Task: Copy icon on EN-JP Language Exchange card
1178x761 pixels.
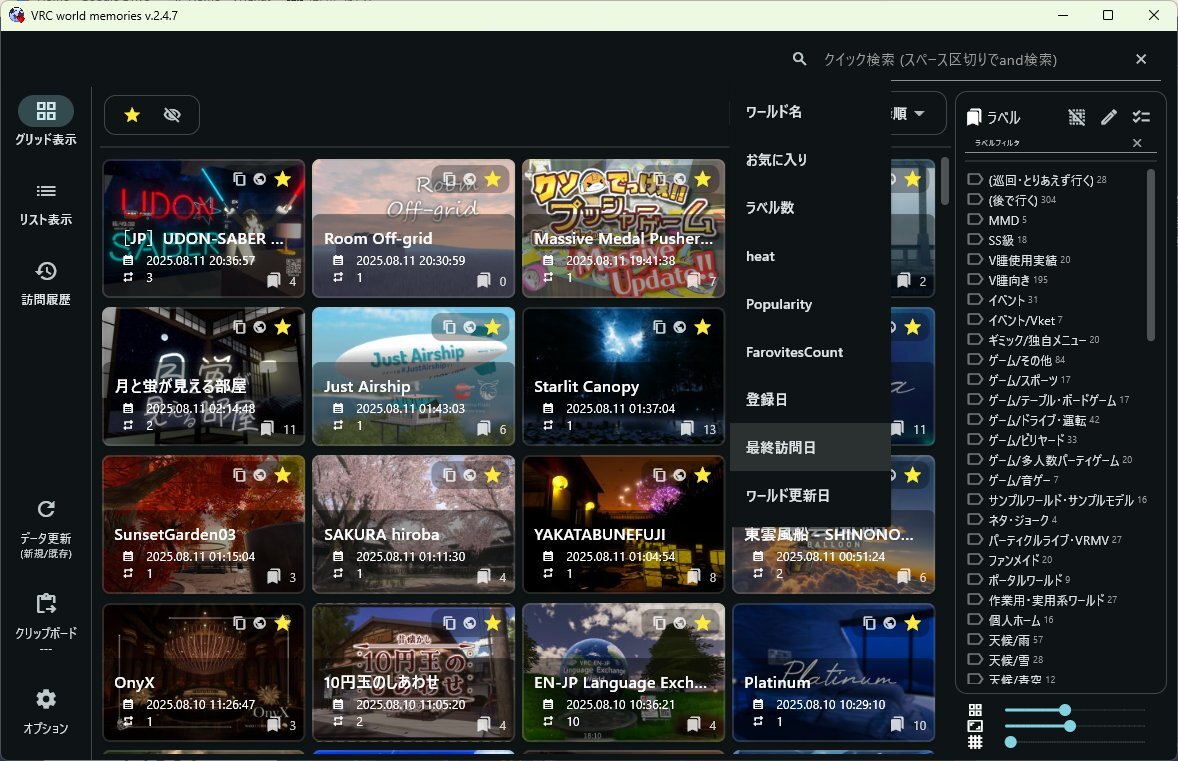Action: pyautogui.click(x=659, y=623)
